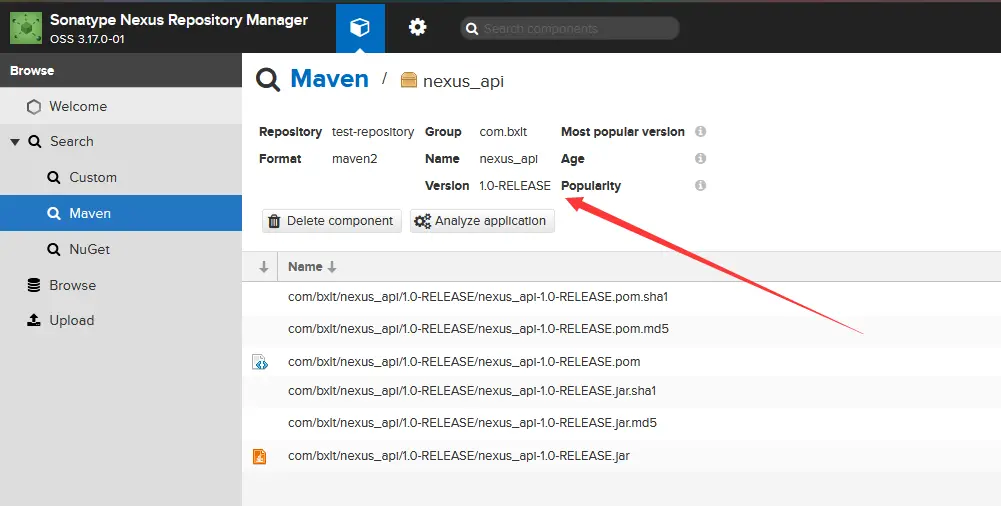Open the Browse cube icon in header
This screenshot has height=506, width=1001.
click(x=360, y=28)
